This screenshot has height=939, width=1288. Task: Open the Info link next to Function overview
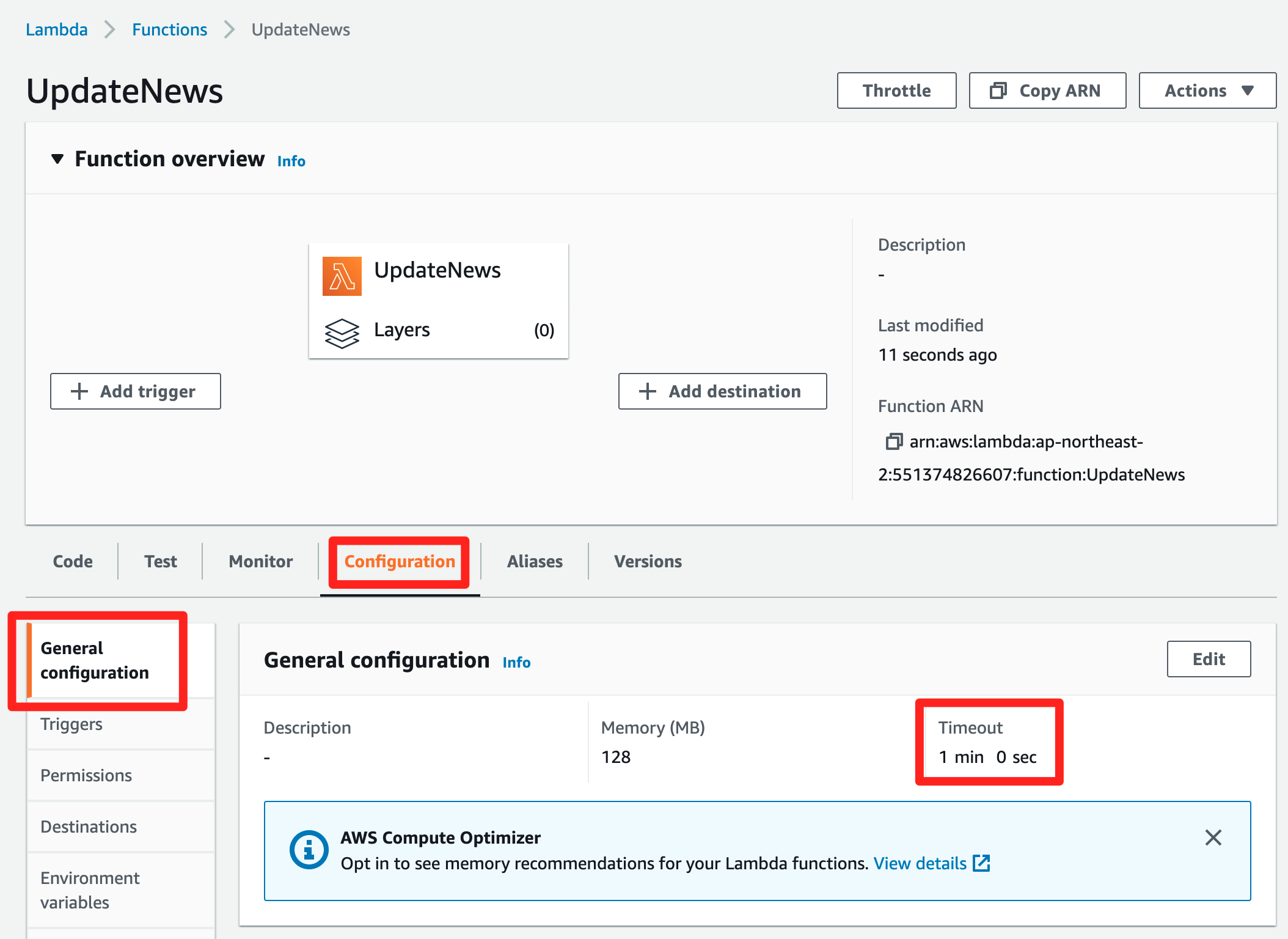[291, 161]
